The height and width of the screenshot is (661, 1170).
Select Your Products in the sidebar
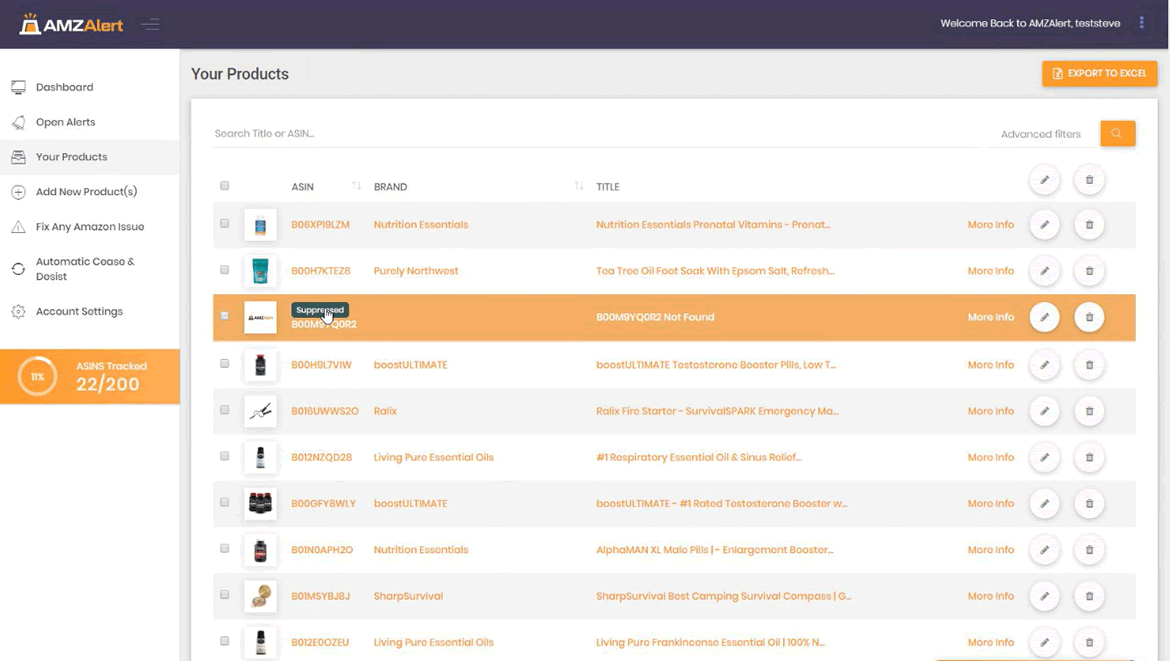90,157
